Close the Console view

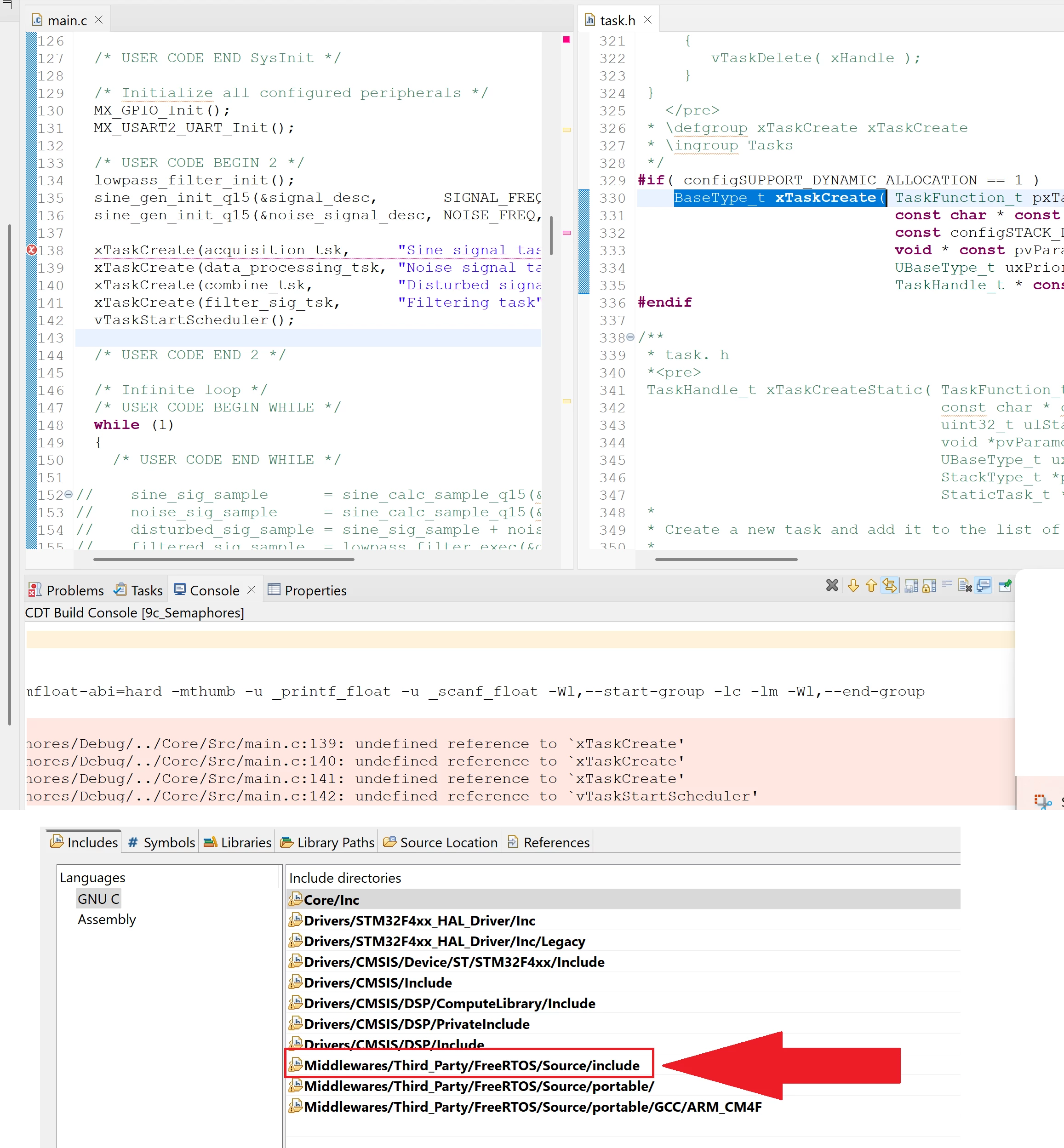(x=251, y=589)
